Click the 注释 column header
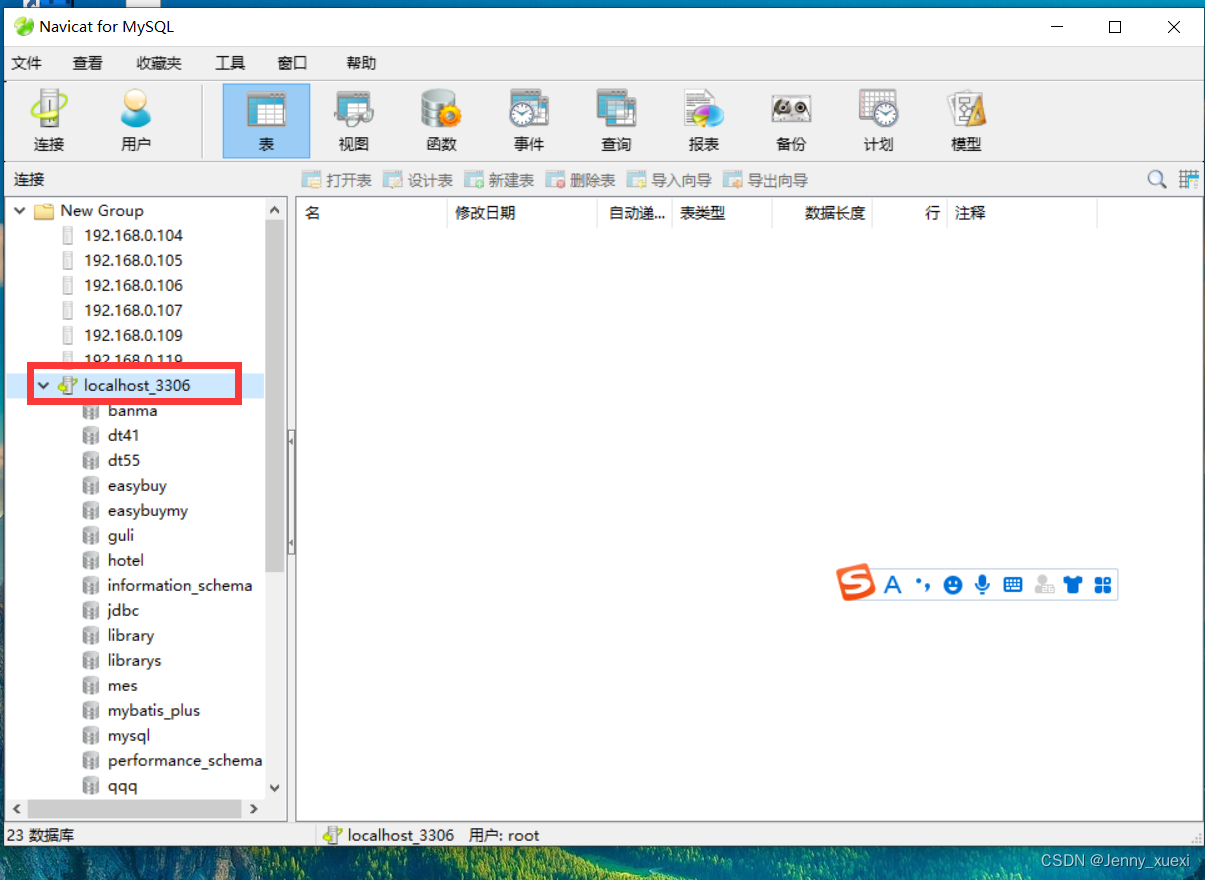 [x=1022, y=213]
